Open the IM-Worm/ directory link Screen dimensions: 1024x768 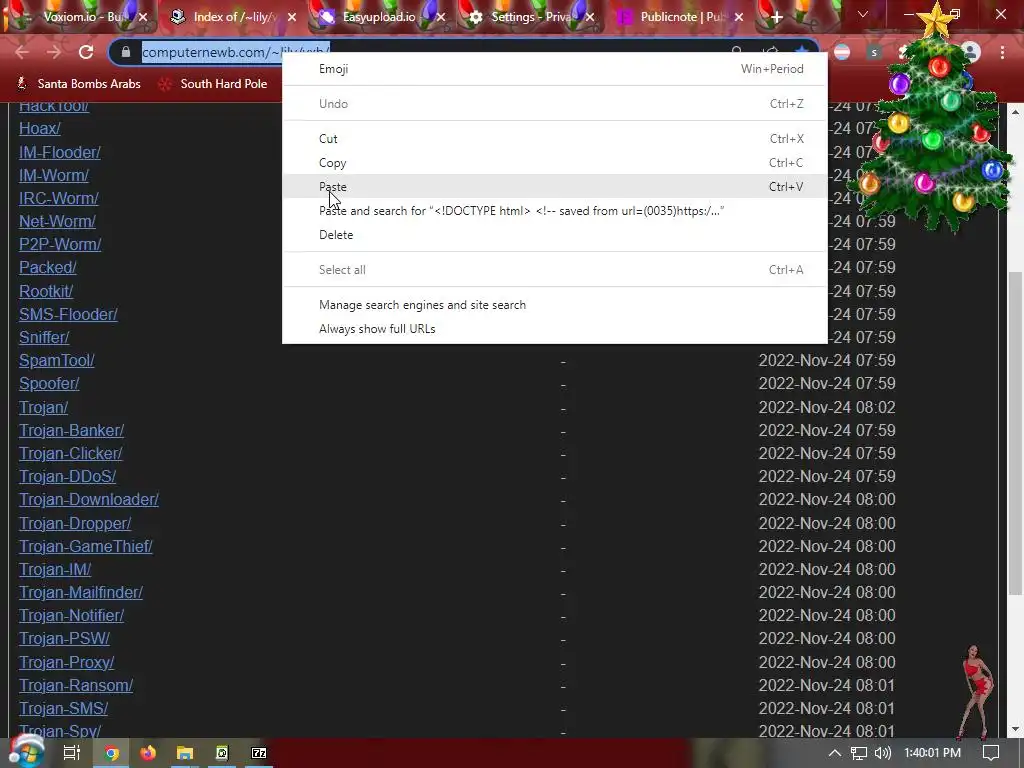point(54,175)
